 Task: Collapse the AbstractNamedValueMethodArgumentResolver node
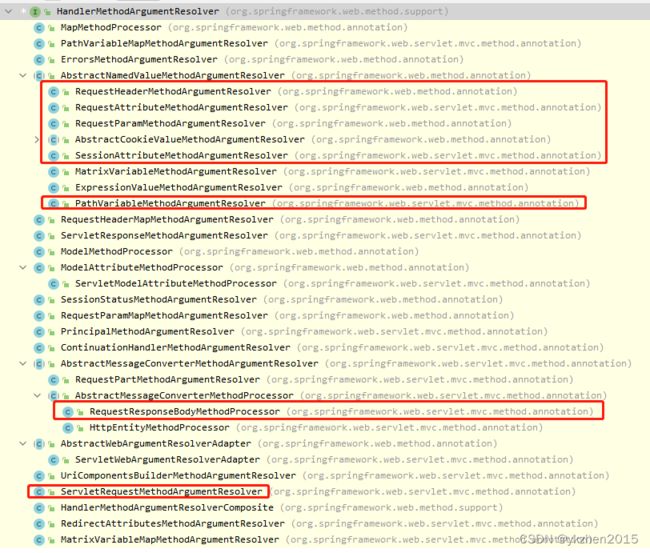pyautogui.click(x=23, y=75)
